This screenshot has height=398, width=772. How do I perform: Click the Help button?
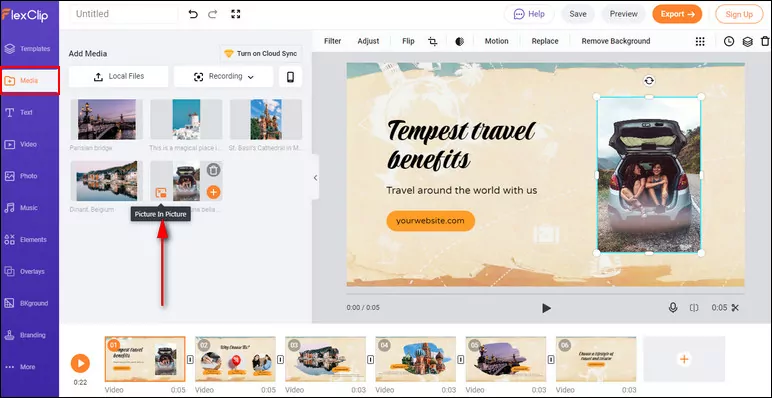pyautogui.click(x=529, y=14)
